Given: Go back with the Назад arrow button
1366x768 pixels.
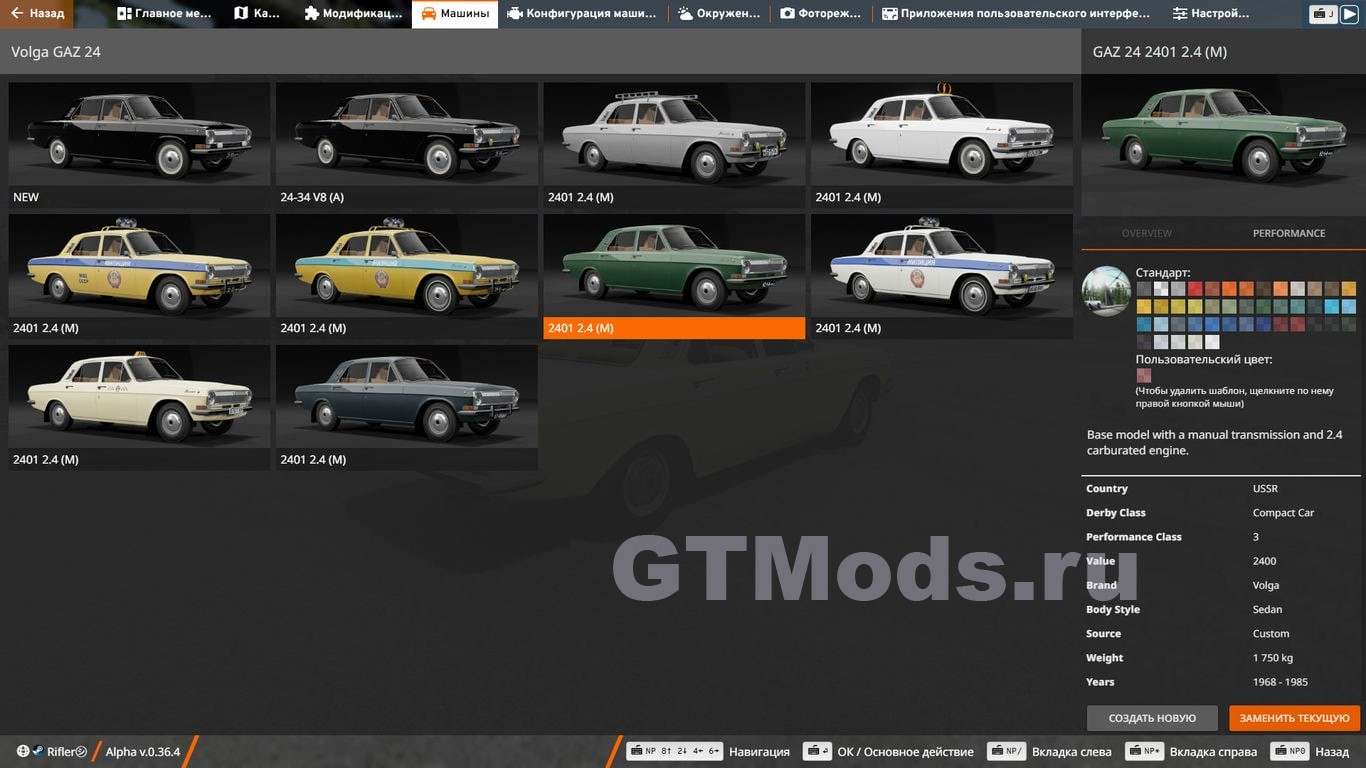Looking at the screenshot, I should coord(37,14).
